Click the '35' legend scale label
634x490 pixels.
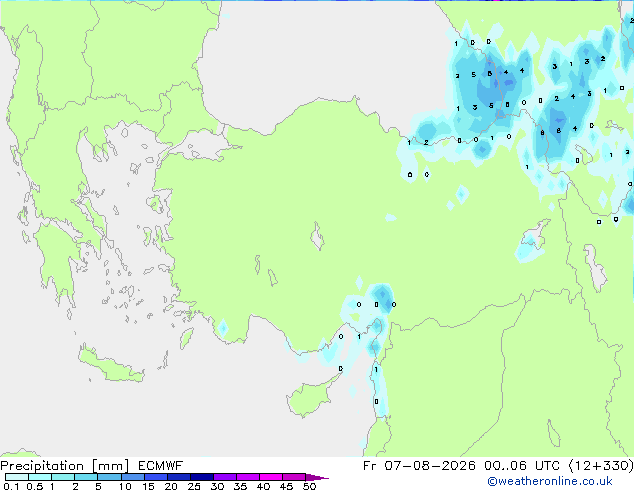pos(240,486)
